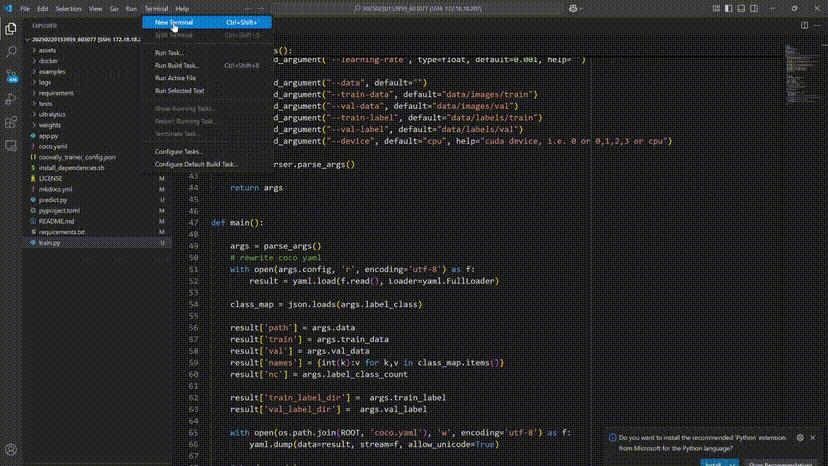Click the Accounts icon in activity bar
The height and width of the screenshot is (466, 828).
(11, 449)
